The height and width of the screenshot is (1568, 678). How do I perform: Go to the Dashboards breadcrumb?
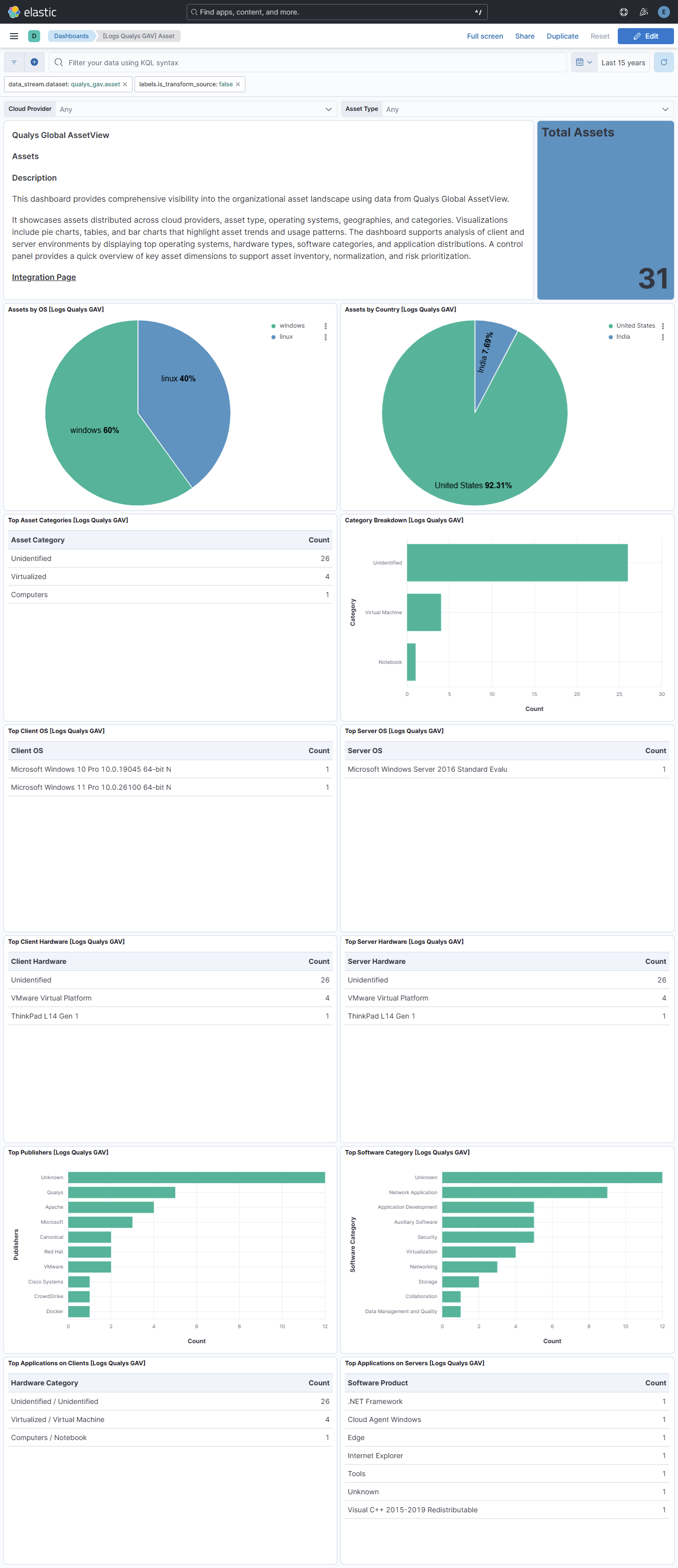pos(71,36)
